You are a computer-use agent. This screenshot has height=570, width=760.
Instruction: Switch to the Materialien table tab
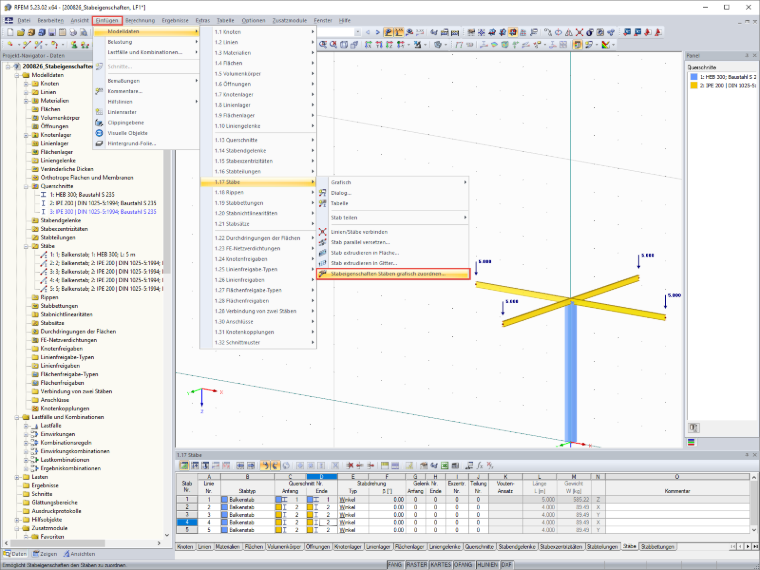point(227,546)
